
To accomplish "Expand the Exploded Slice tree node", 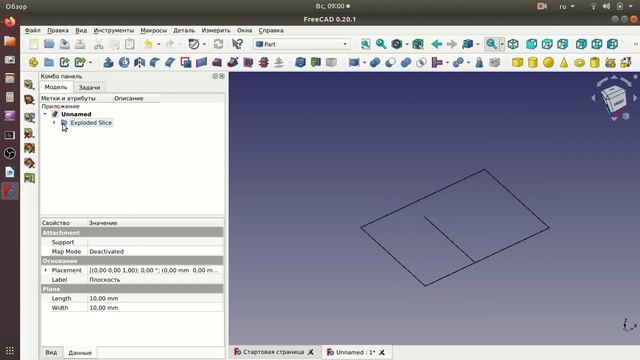I will tap(54, 122).
